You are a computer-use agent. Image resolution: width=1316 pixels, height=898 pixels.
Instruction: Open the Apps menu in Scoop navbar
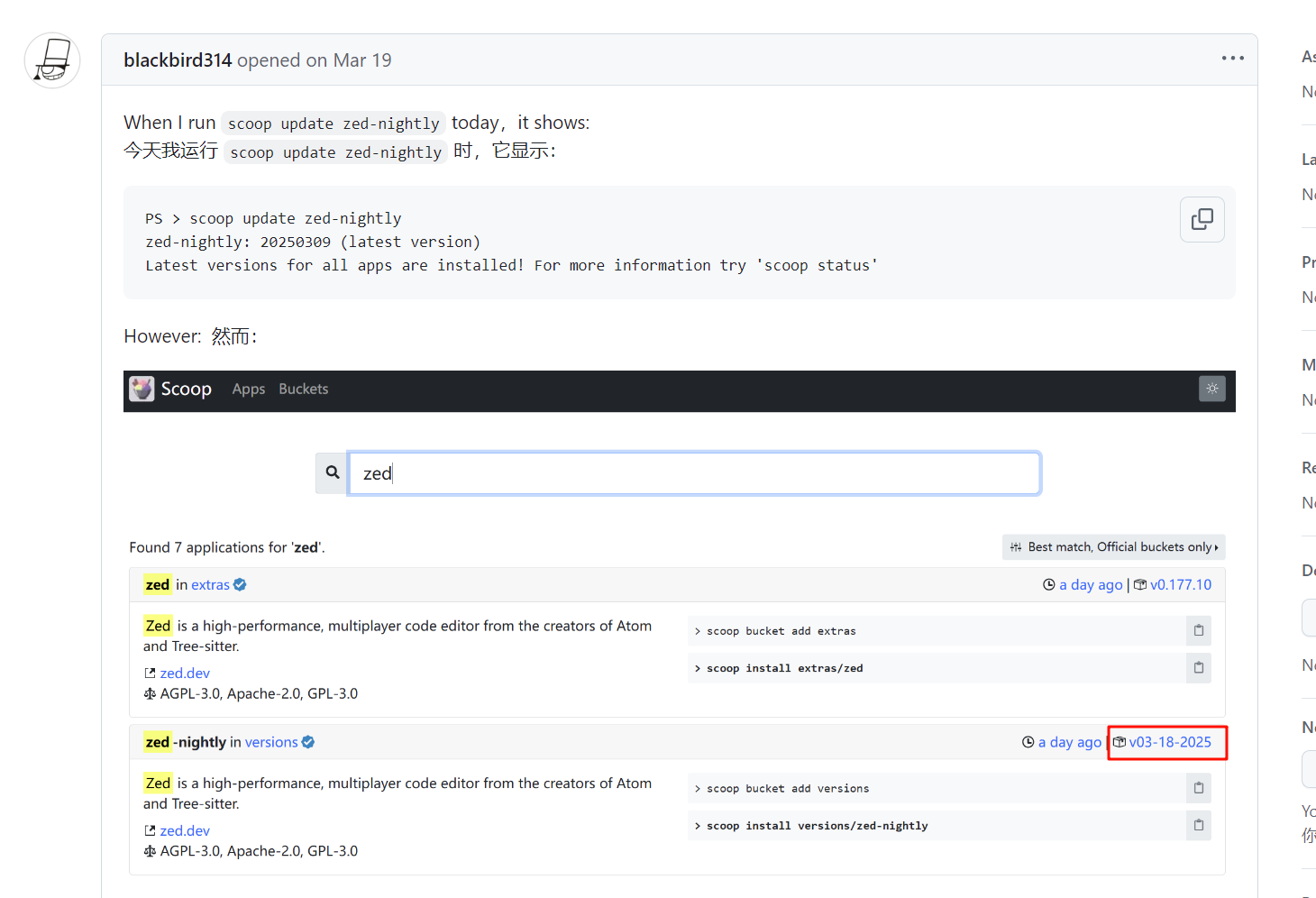[x=249, y=389]
